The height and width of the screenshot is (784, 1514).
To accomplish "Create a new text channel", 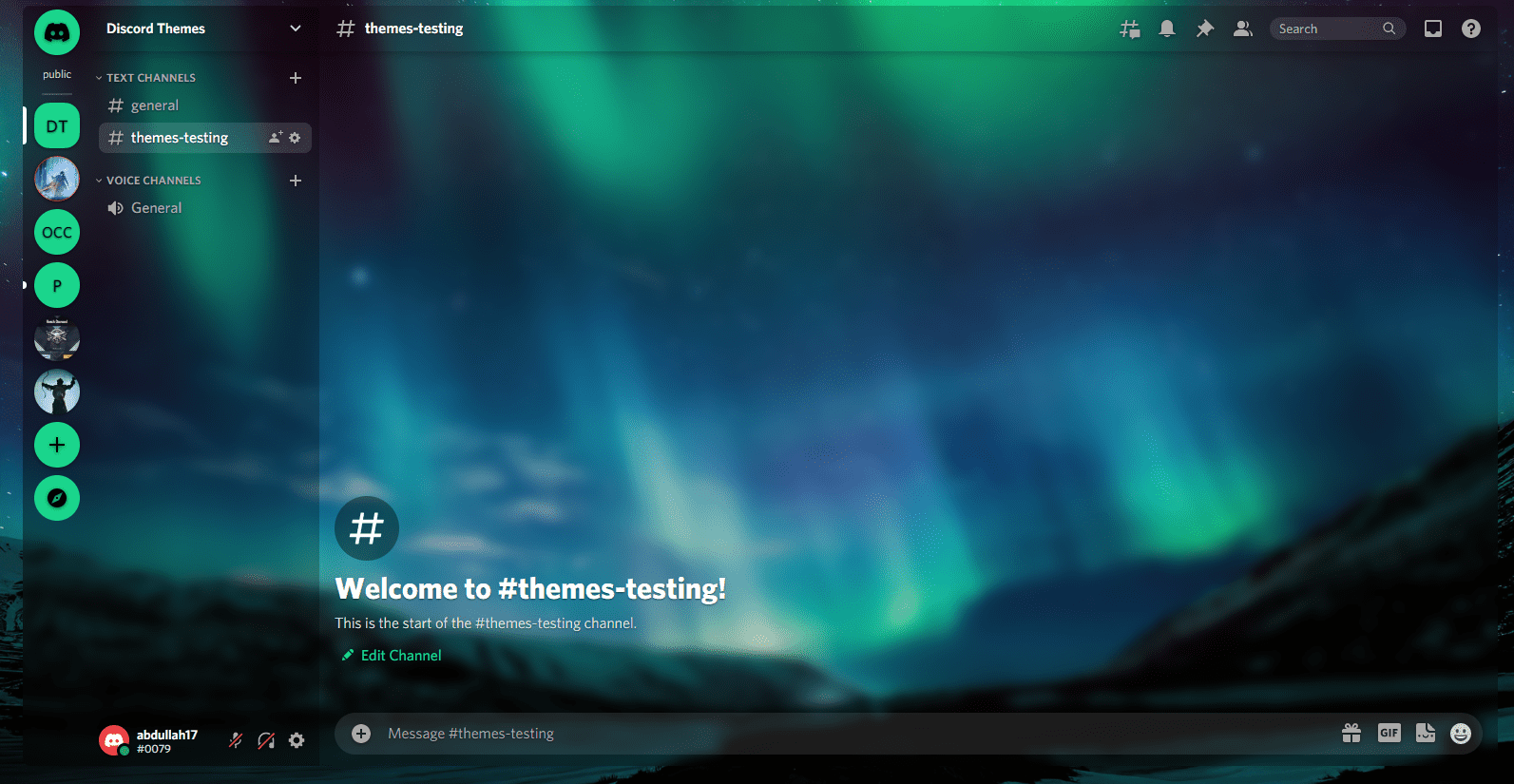I will coord(296,78).
